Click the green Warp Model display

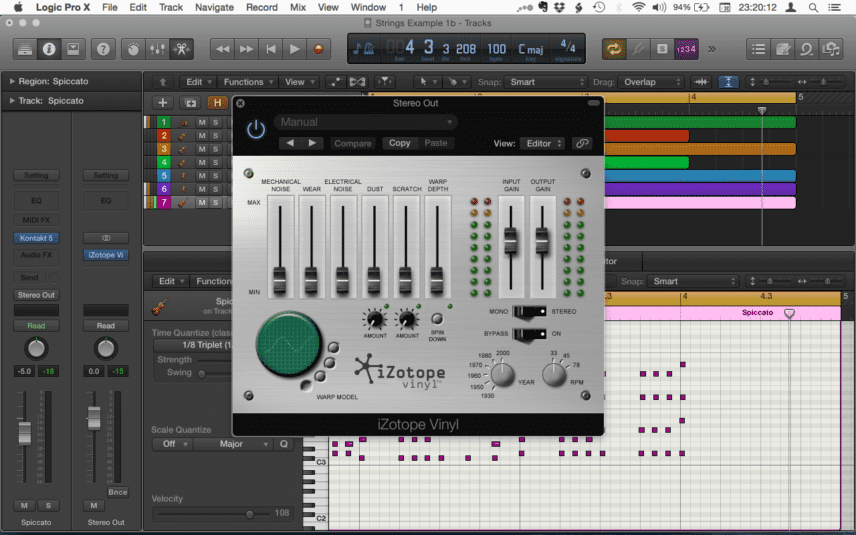pos(289,344)
